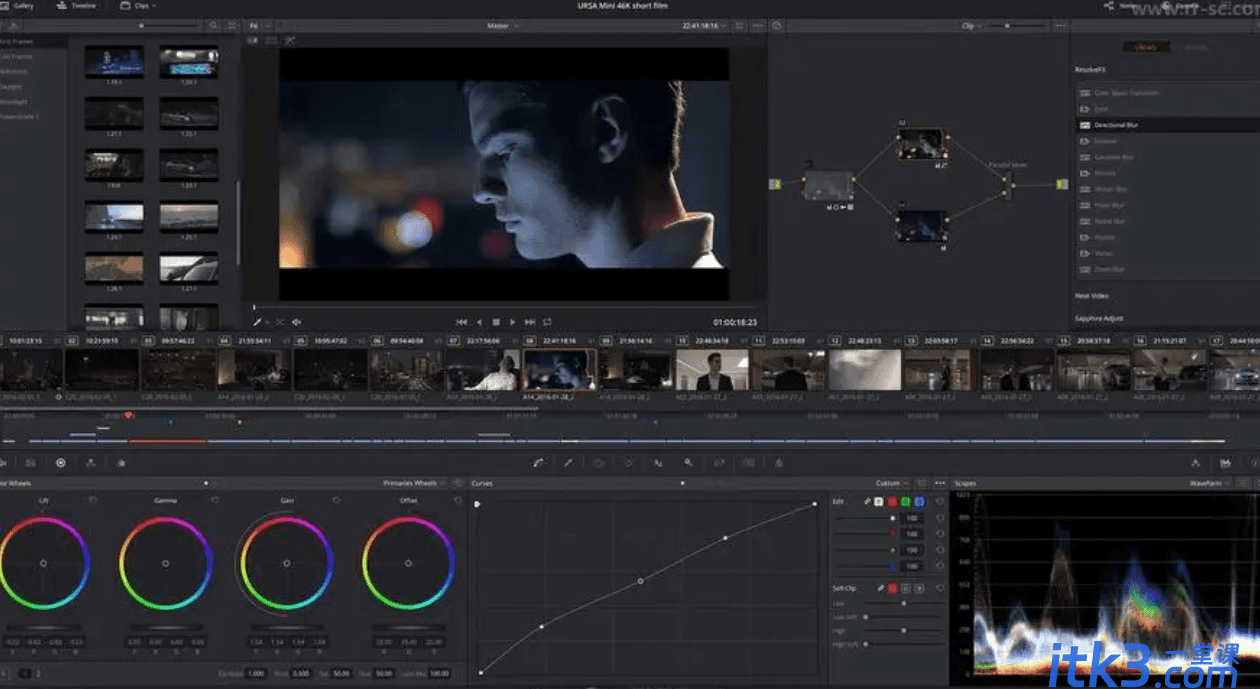Open the 3D stereoscopic palette

[748, 463]
